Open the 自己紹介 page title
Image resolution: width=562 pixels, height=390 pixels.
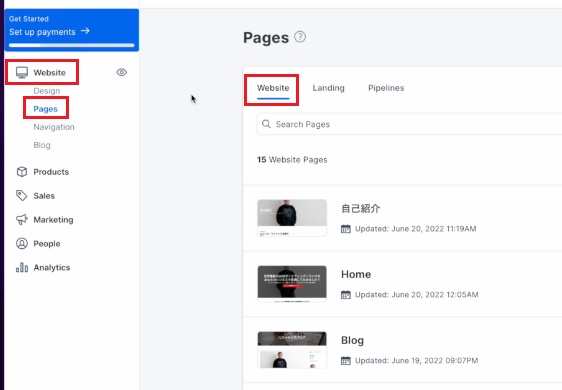(x=361, y=208)
